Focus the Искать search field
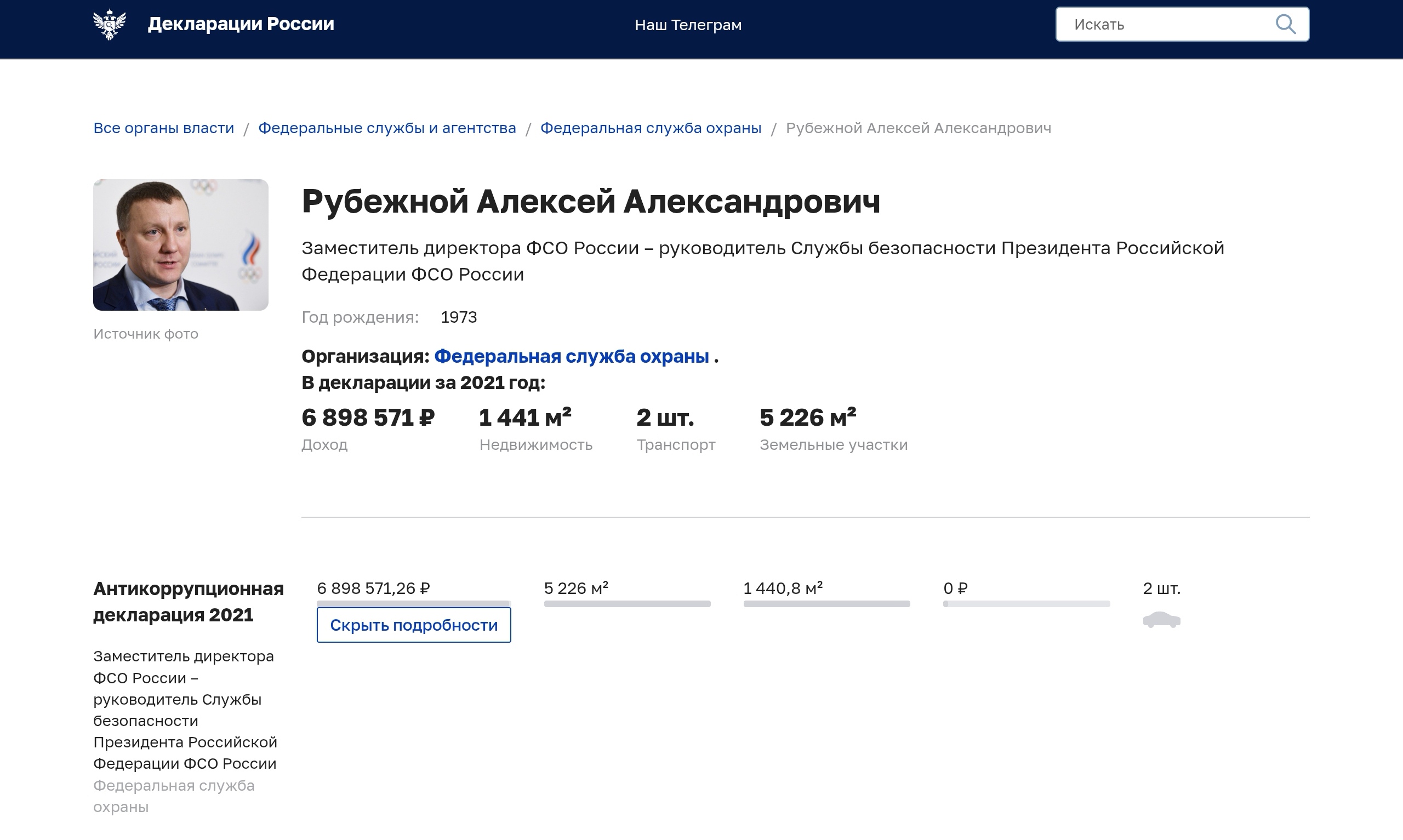The width and height of the screenshot is (1403, 840). point(1166,24)
